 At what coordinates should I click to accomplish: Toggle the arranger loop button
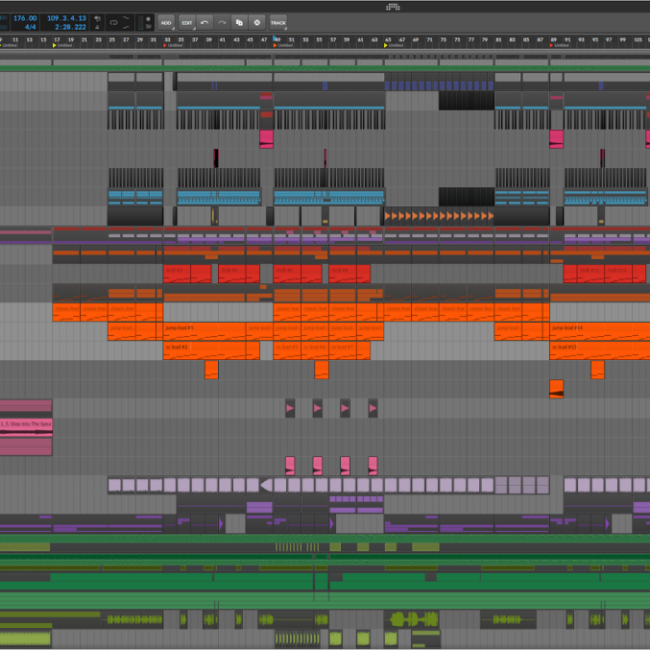(114, 21)
